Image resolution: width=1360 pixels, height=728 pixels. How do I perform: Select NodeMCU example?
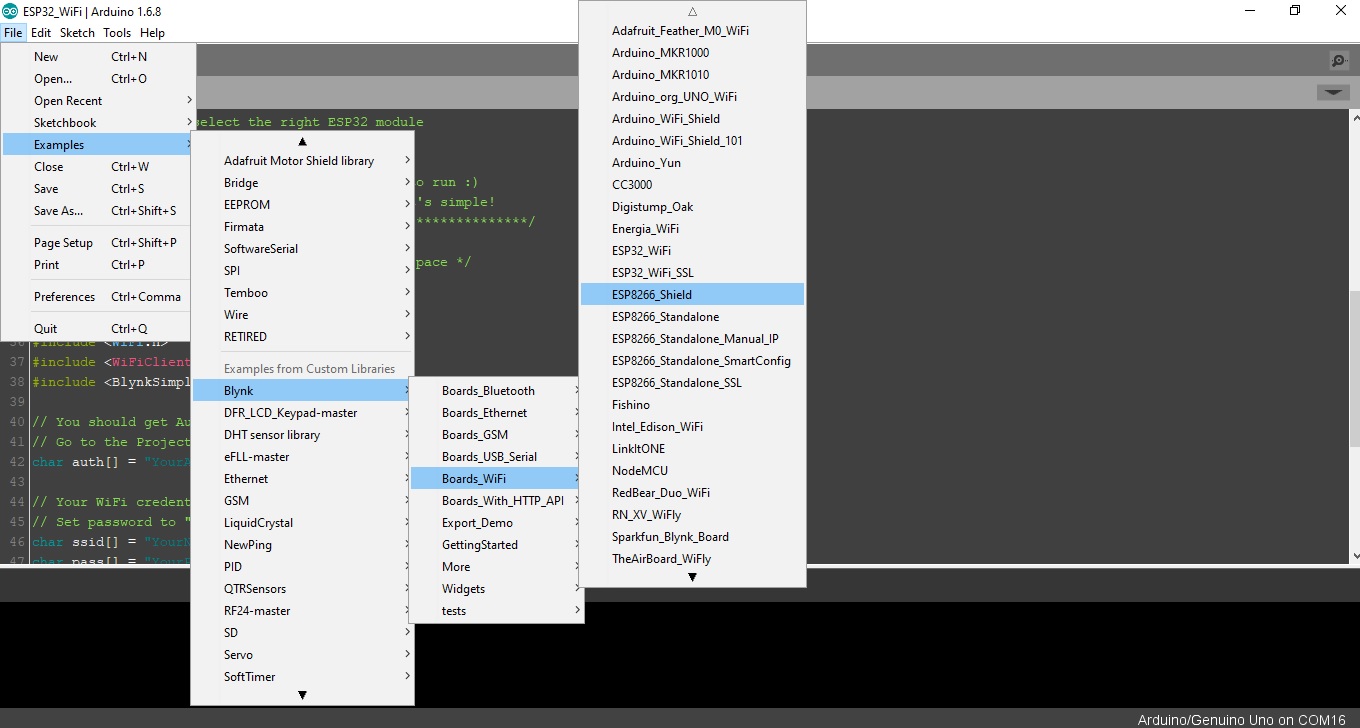[692, 471]
